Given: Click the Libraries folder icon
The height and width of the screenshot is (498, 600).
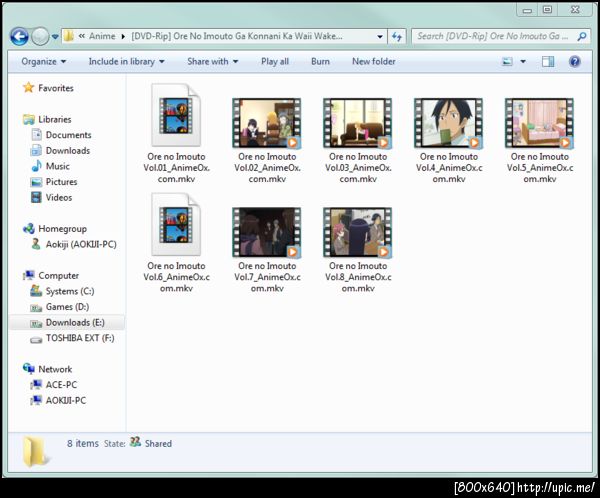Looking at the screenshot, I should (29, 119).
